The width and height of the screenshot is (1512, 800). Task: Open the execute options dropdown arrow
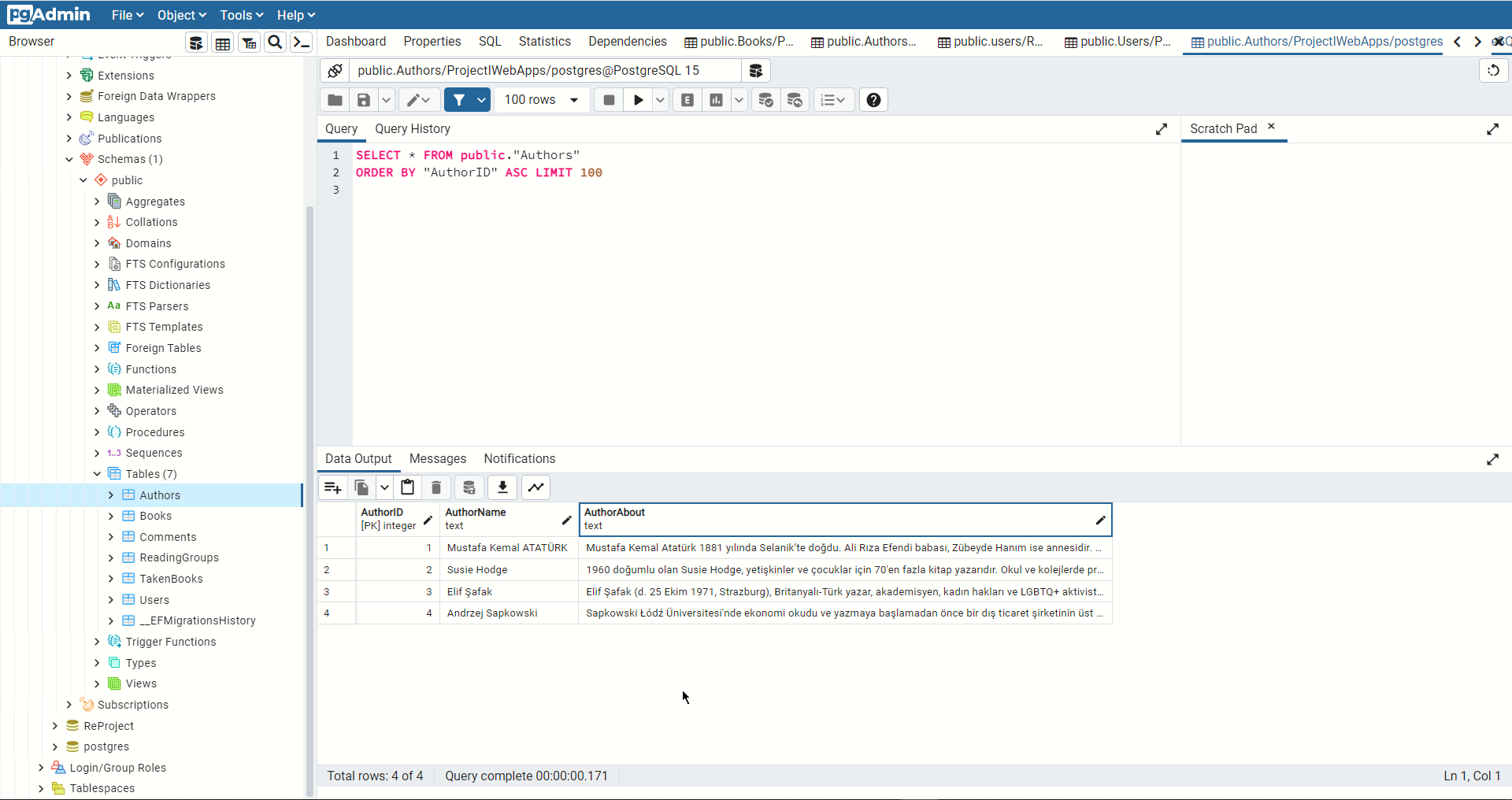pos(660,100)
